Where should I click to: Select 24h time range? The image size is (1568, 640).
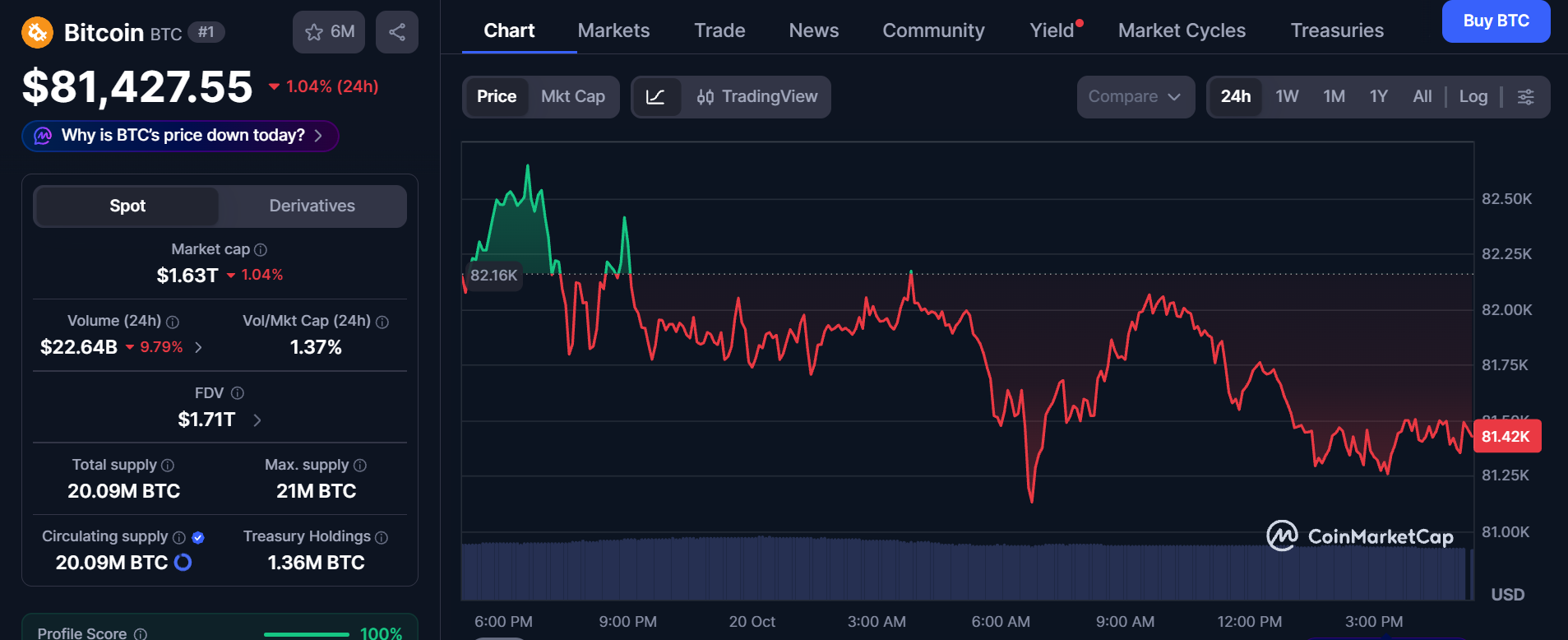click(x=1236, y=97)
